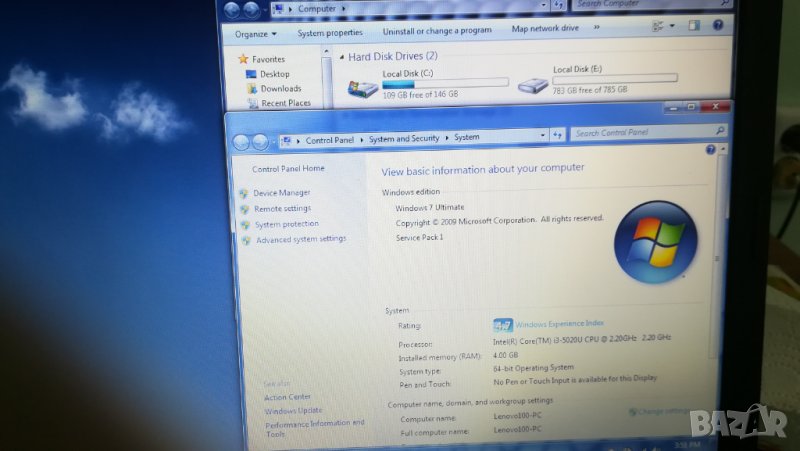Open Local Disk (E:) drive icon
The height and width of the screenshot is (451, 800).
coord(532,86)
